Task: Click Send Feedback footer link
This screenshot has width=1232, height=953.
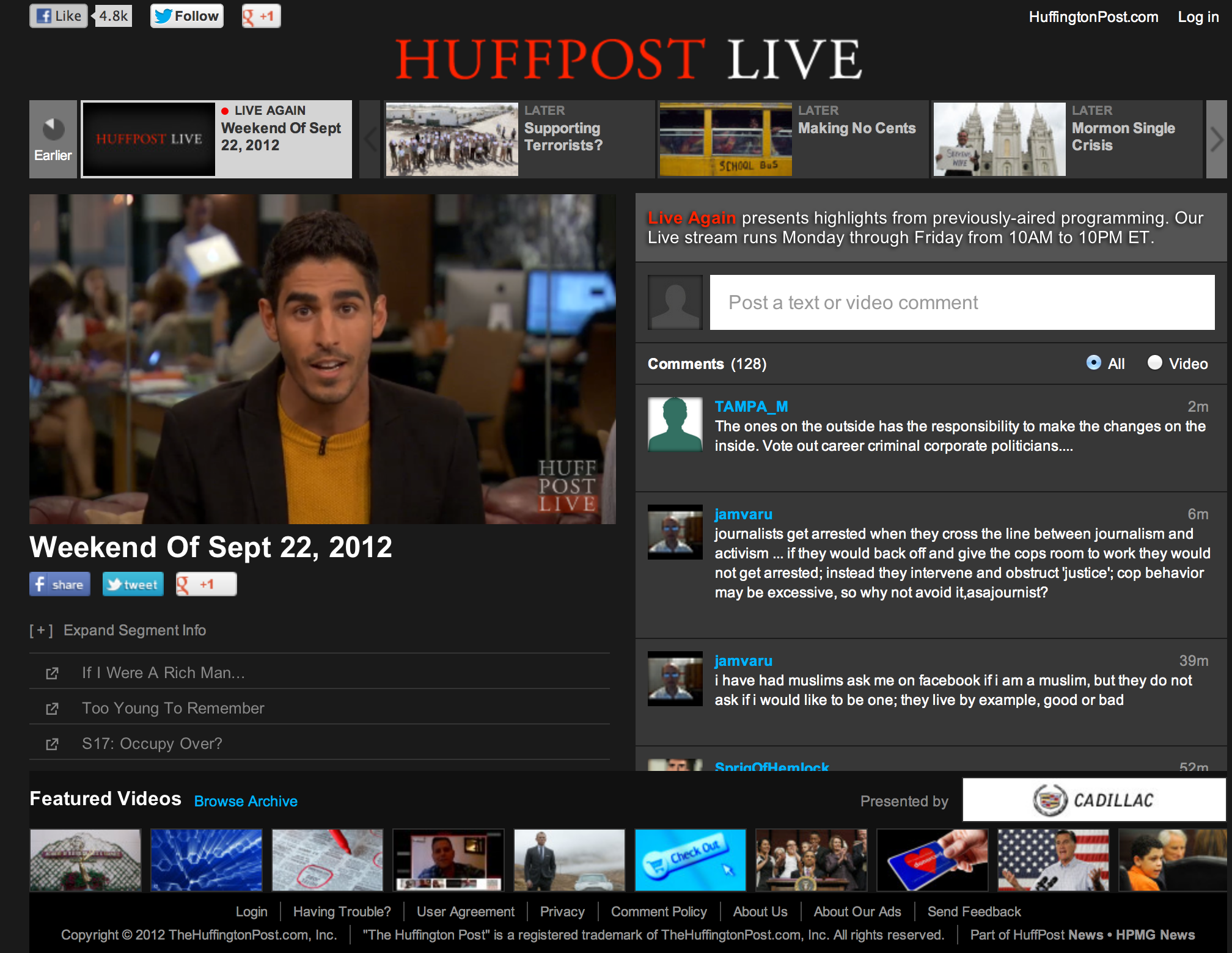Action: click(x=974, y=911)
